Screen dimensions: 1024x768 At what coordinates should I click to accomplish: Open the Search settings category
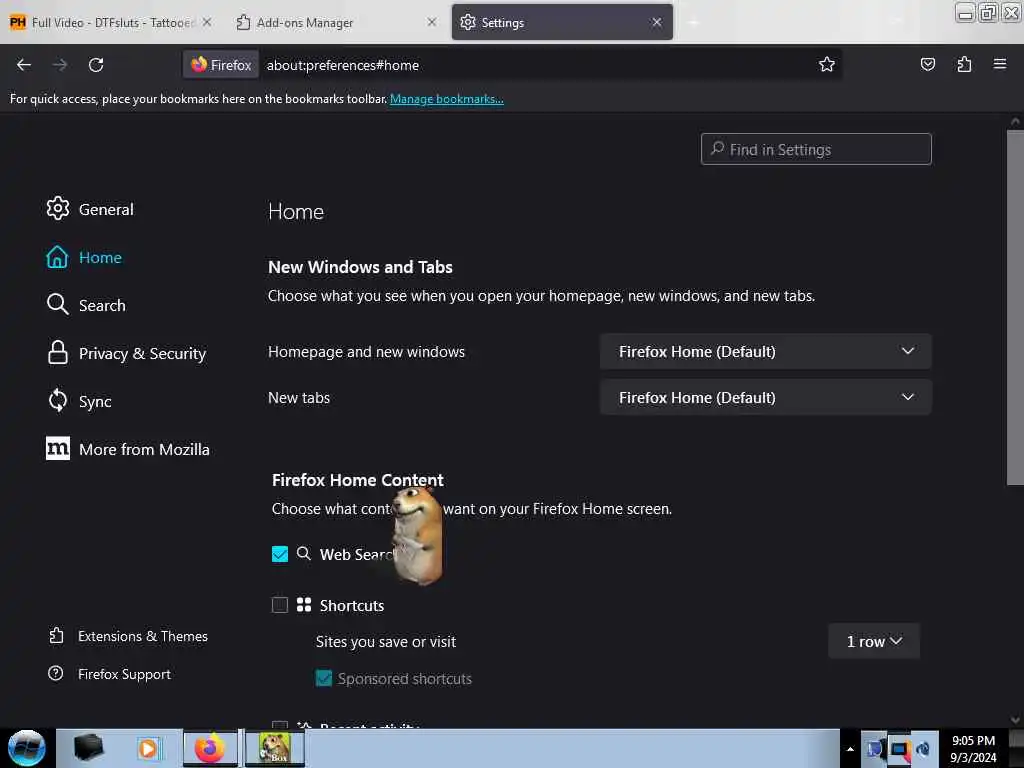coord(102,305)
